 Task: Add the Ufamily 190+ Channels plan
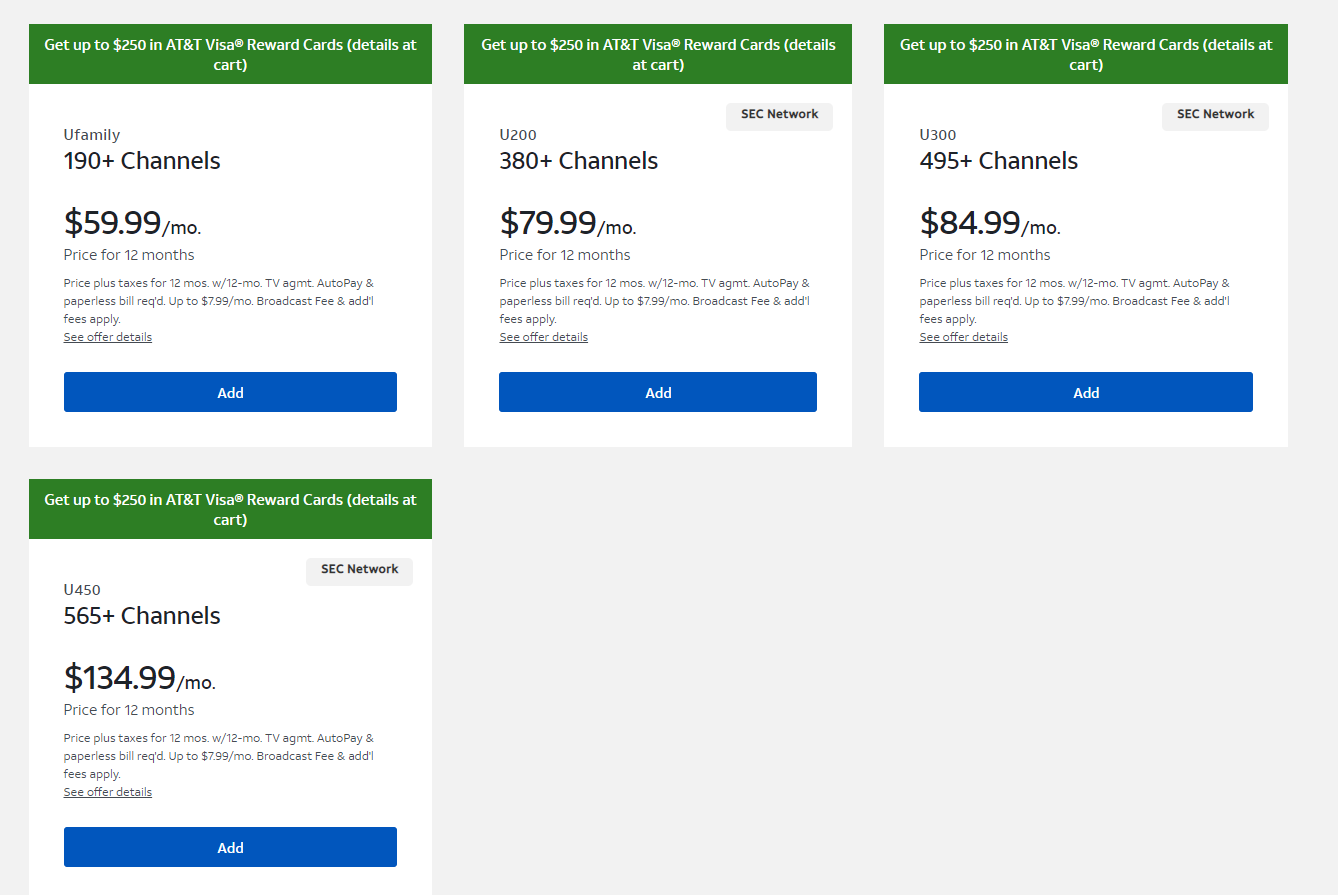(230, 392)
